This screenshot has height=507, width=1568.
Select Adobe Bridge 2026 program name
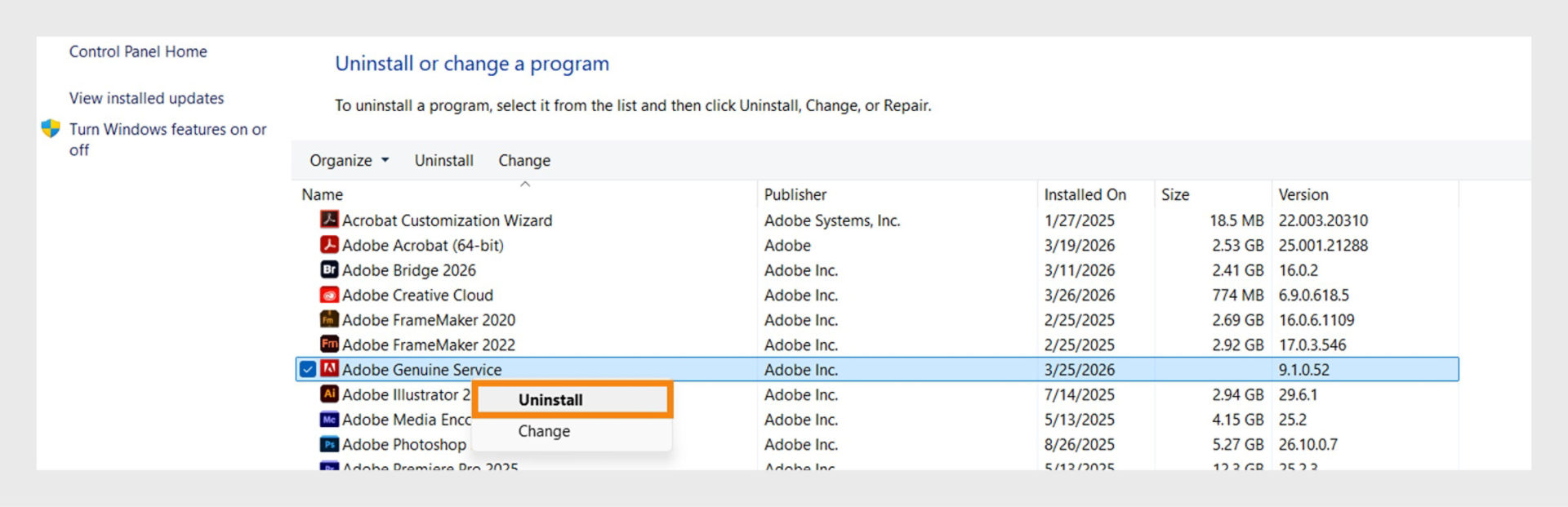[408, 270]
